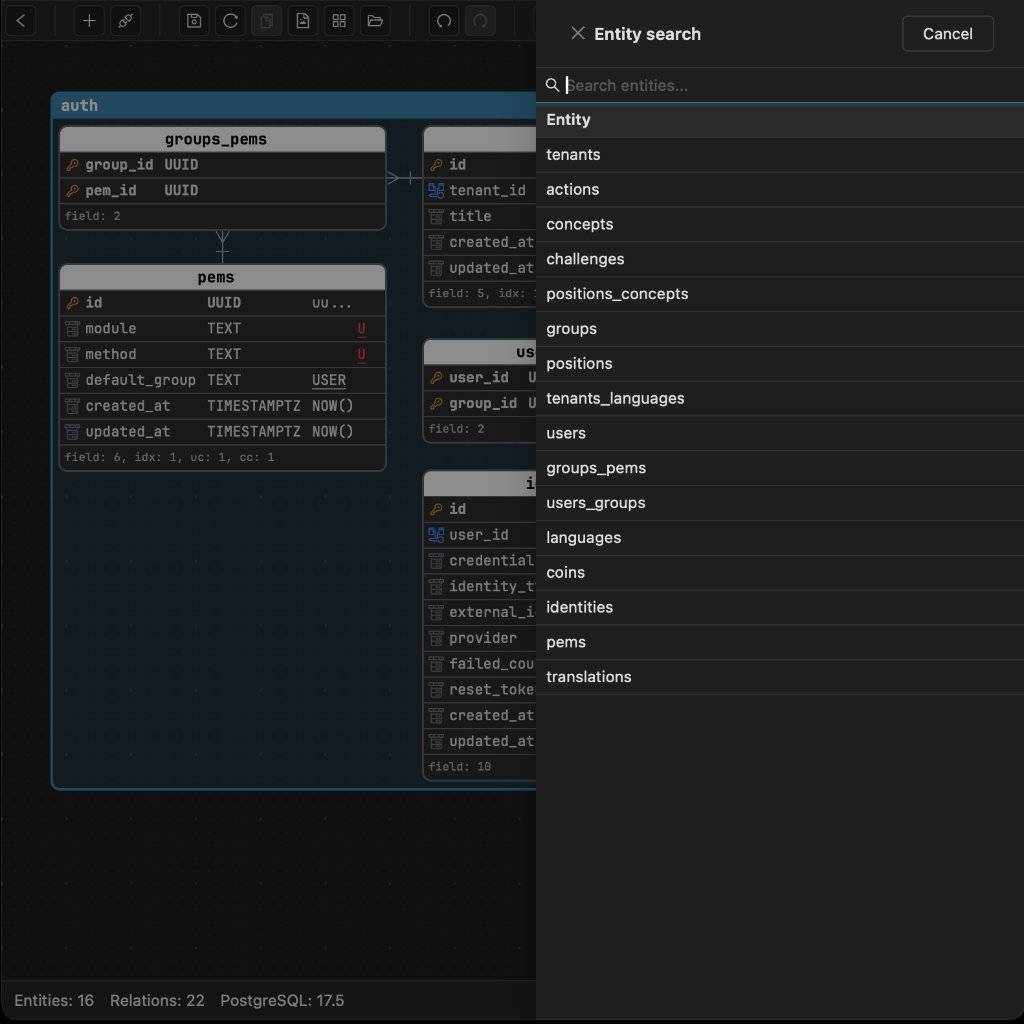Select tenants_languages in entity list
1024x1024 pixels.
[x=780, y=398]
